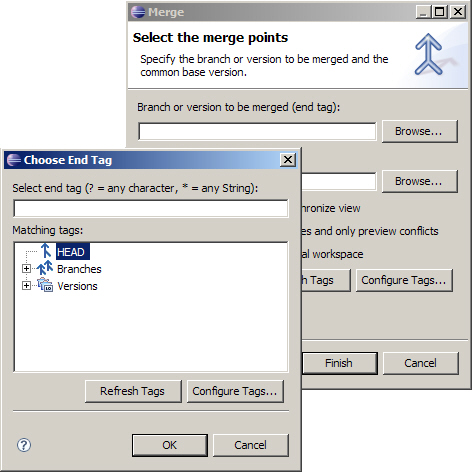
Task: Click the Versions tag icon
Action: (x=45, y=285)
